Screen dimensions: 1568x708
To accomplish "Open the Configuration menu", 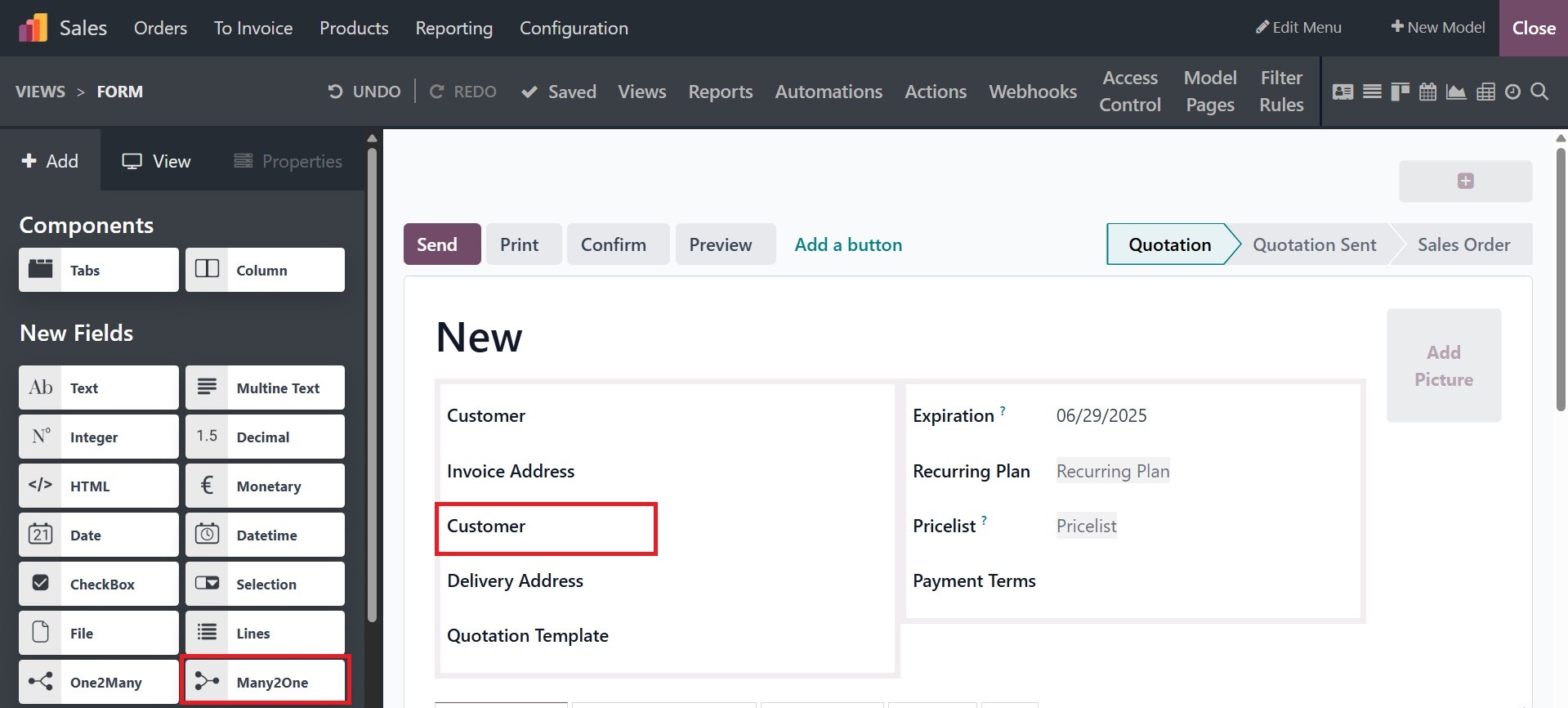I will (x=574, y=28).
